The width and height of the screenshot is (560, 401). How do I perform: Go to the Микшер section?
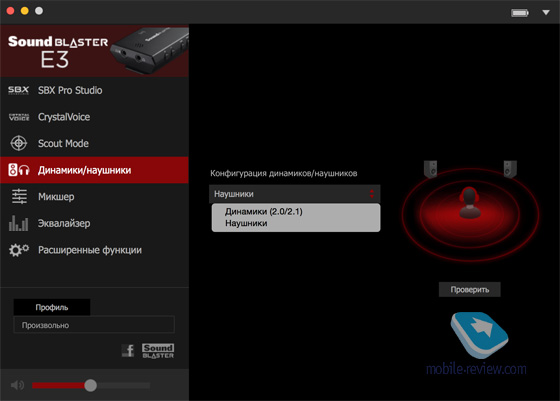point(94,196)
